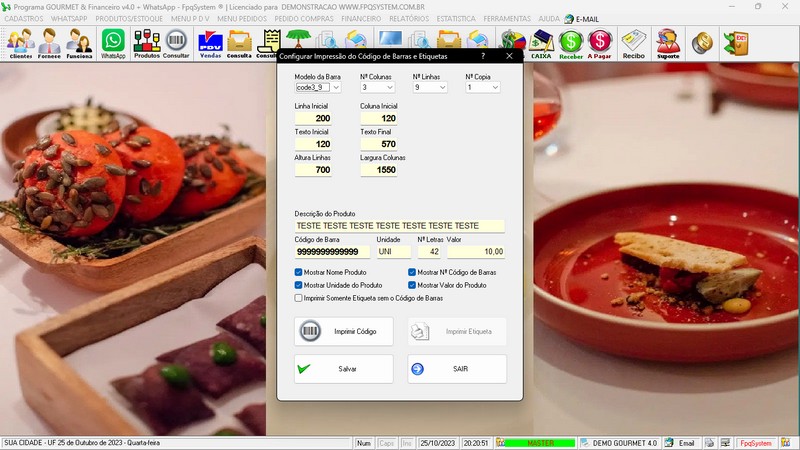Toggle Mostrar Unidade do Produto checkbox

coord(298,285)
